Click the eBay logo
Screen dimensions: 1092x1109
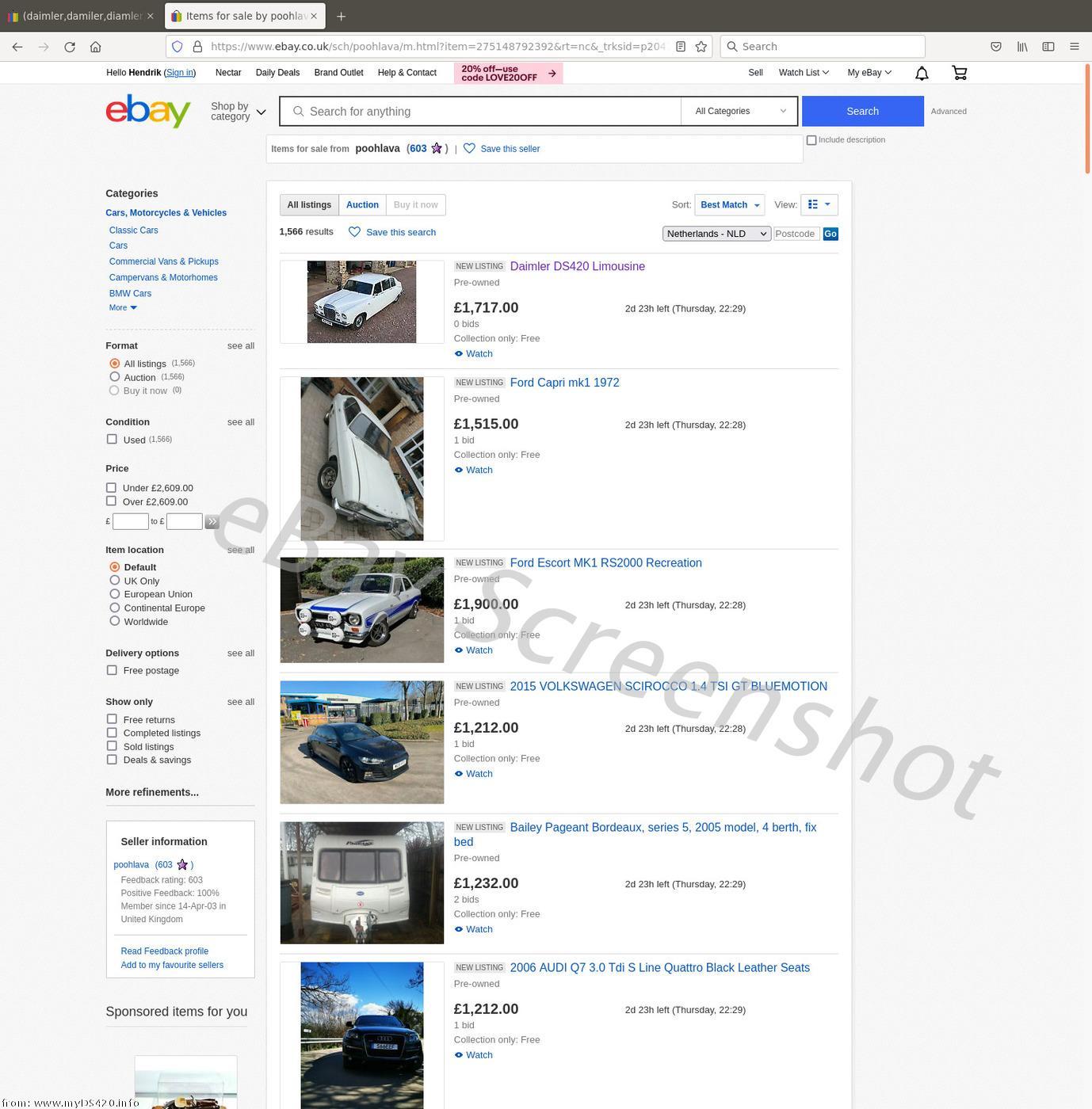(x=148, y=111)
